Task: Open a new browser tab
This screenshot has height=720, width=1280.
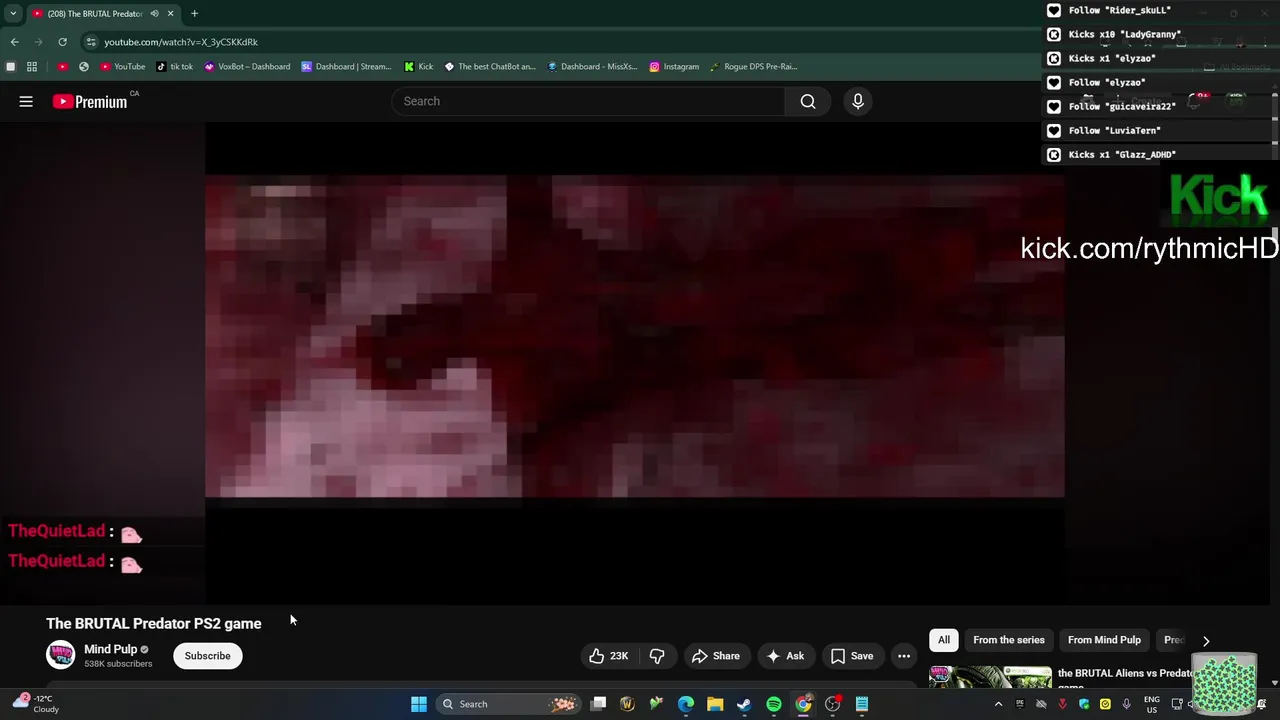Action: pyautogui.click(x=194, y=13)
